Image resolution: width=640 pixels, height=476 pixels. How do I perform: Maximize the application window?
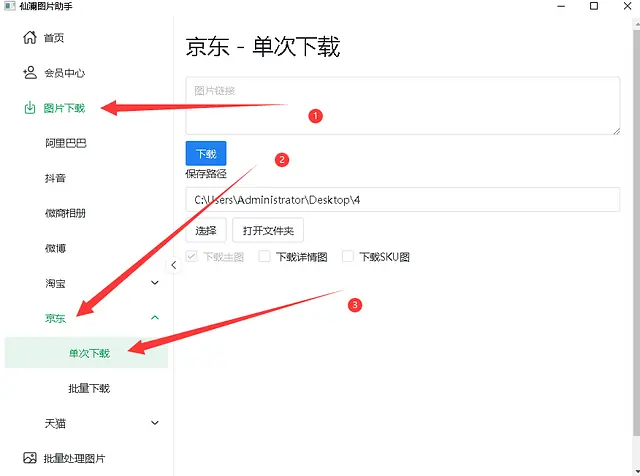[x=594, y=6]
